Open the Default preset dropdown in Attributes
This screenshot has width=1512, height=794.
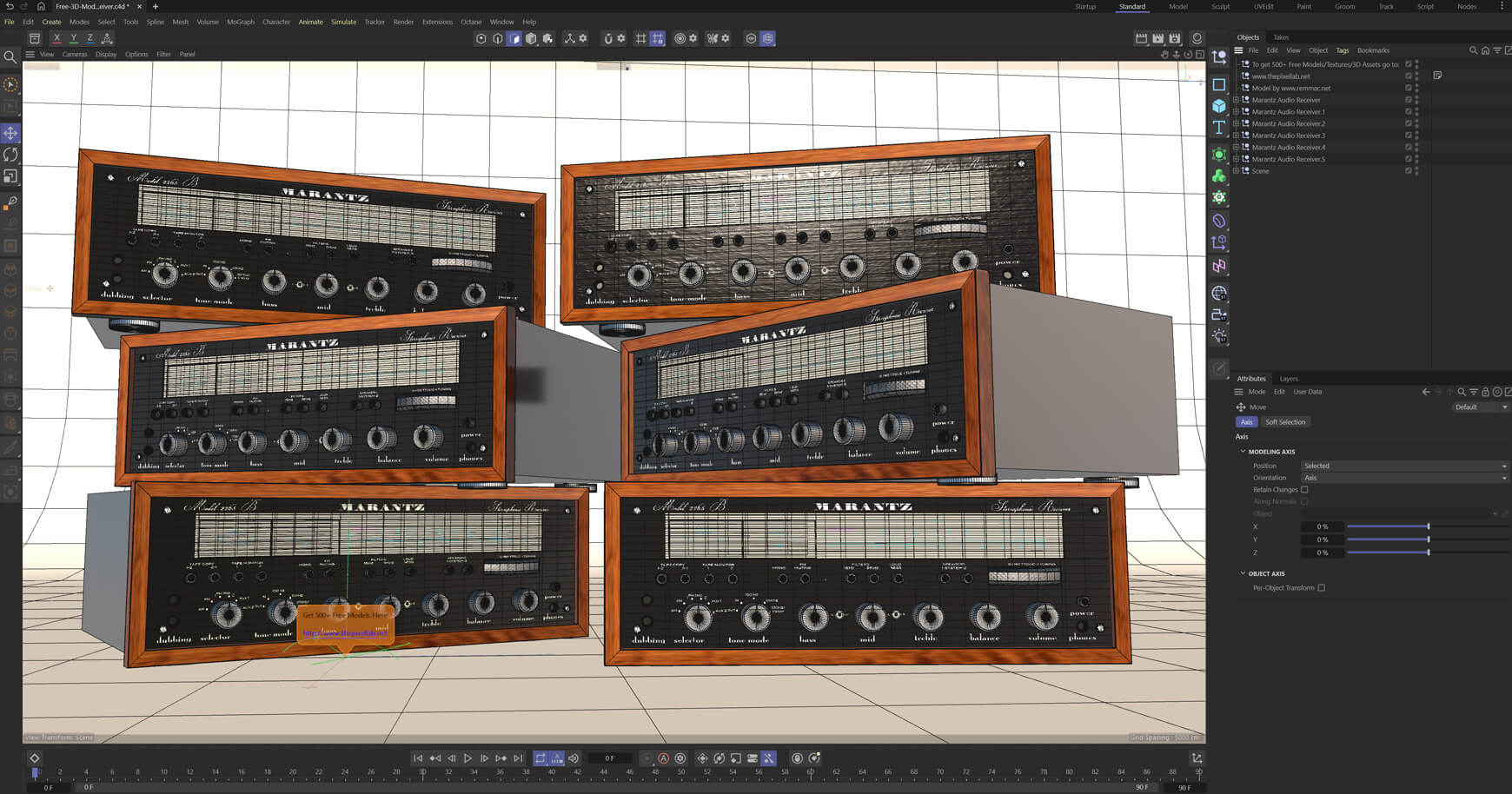pos(1481,407)
